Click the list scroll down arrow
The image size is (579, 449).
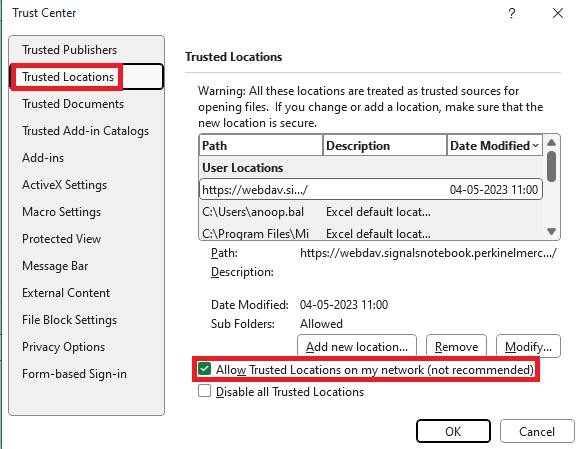coord(552,232)
